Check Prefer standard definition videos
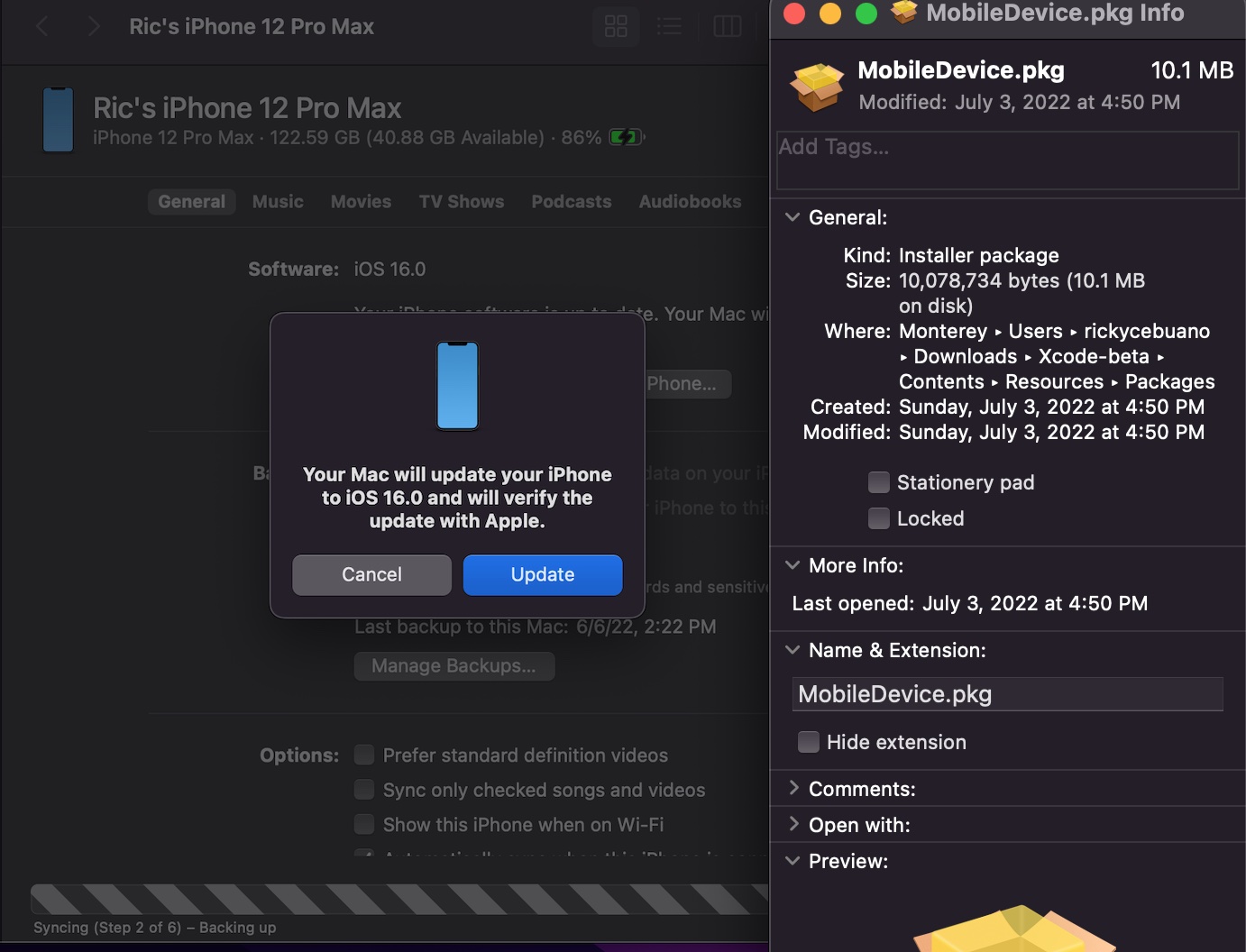This screenshot has height=952, width=1246. point(364,755)
